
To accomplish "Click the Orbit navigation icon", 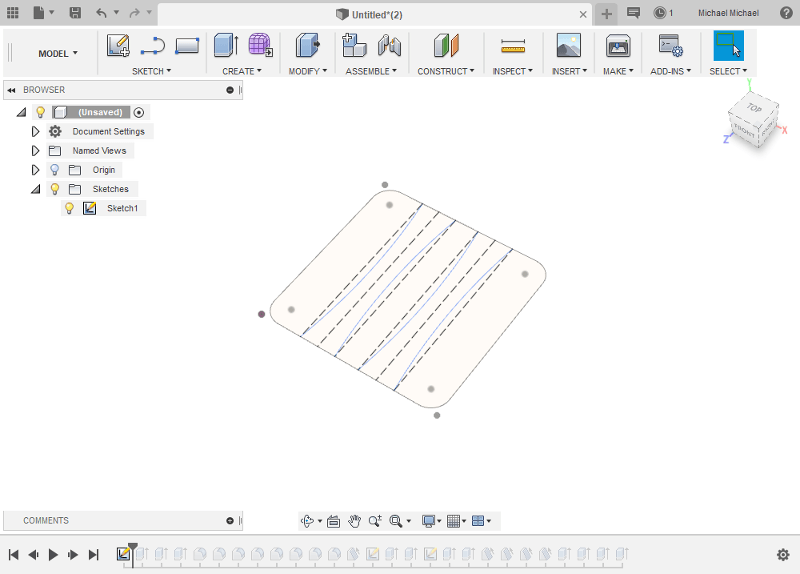I will [x=308, y=521].
